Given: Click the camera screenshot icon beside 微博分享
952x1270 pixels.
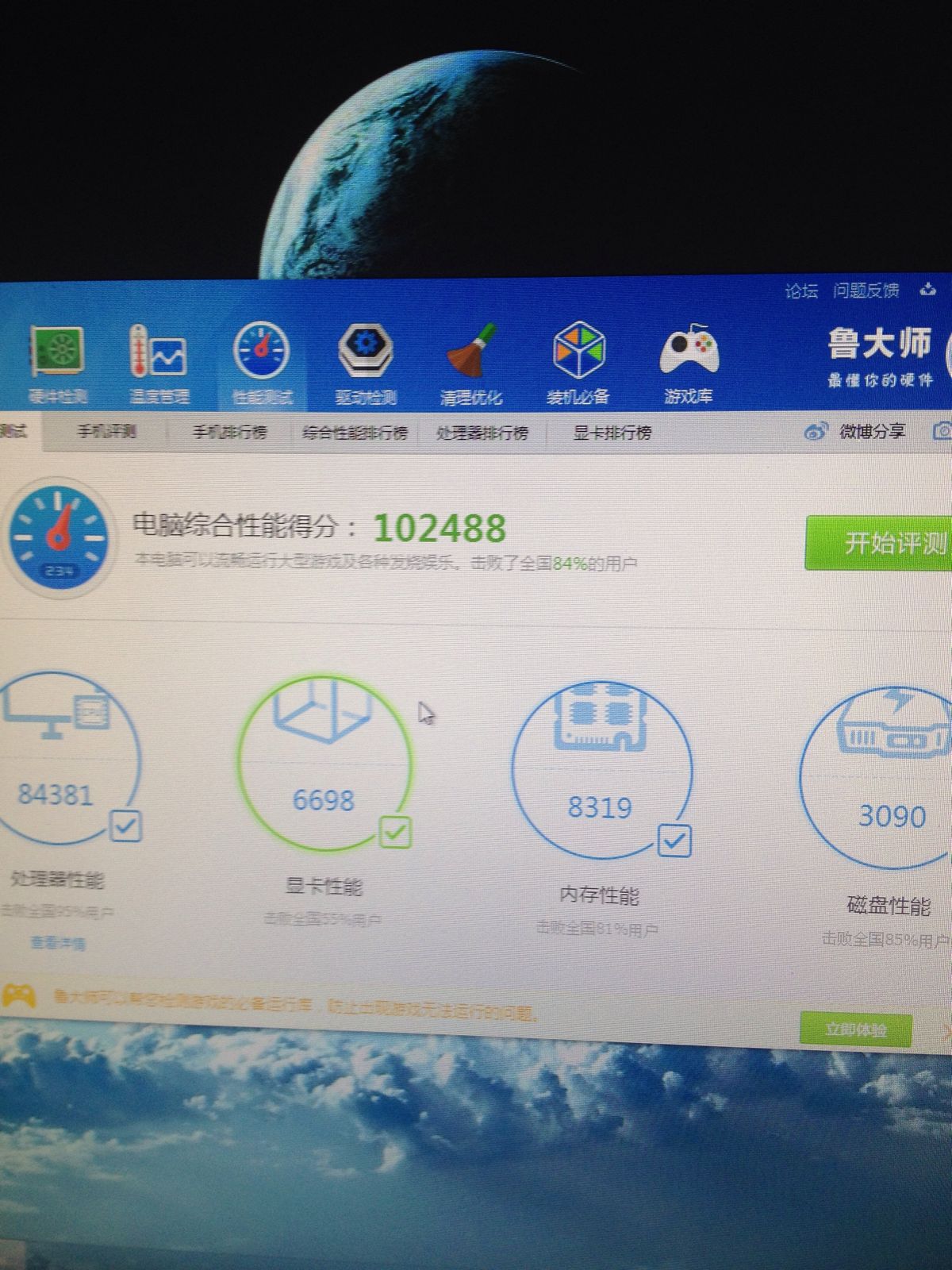Looking at the screenshot, I should (x=942, y=430).
